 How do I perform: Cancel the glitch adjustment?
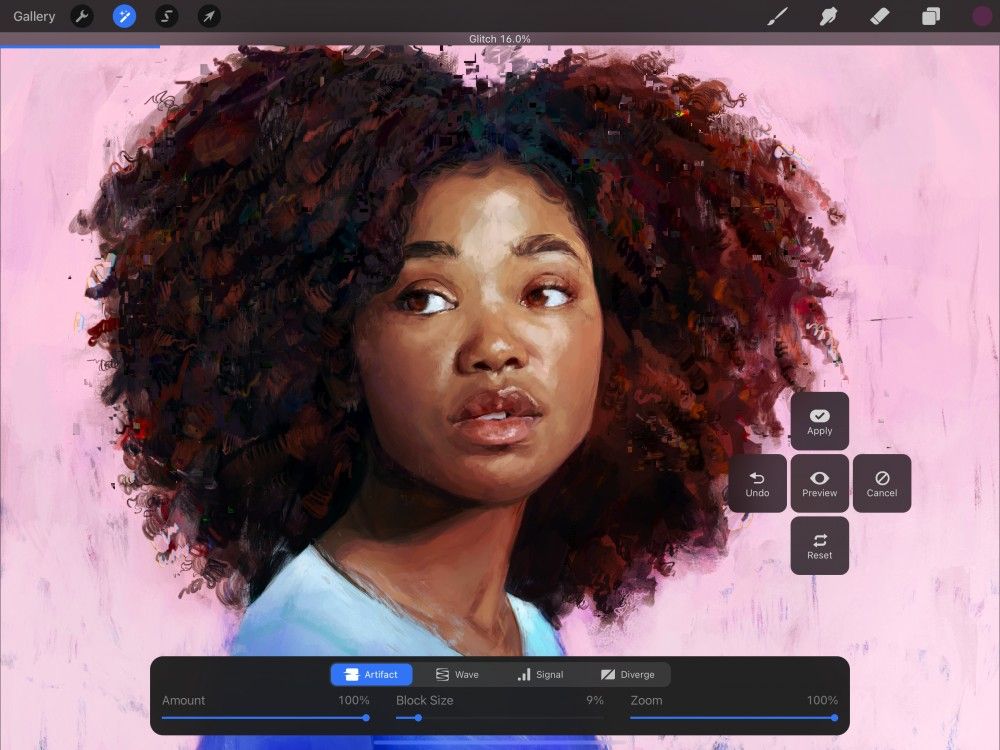point(881,483)
